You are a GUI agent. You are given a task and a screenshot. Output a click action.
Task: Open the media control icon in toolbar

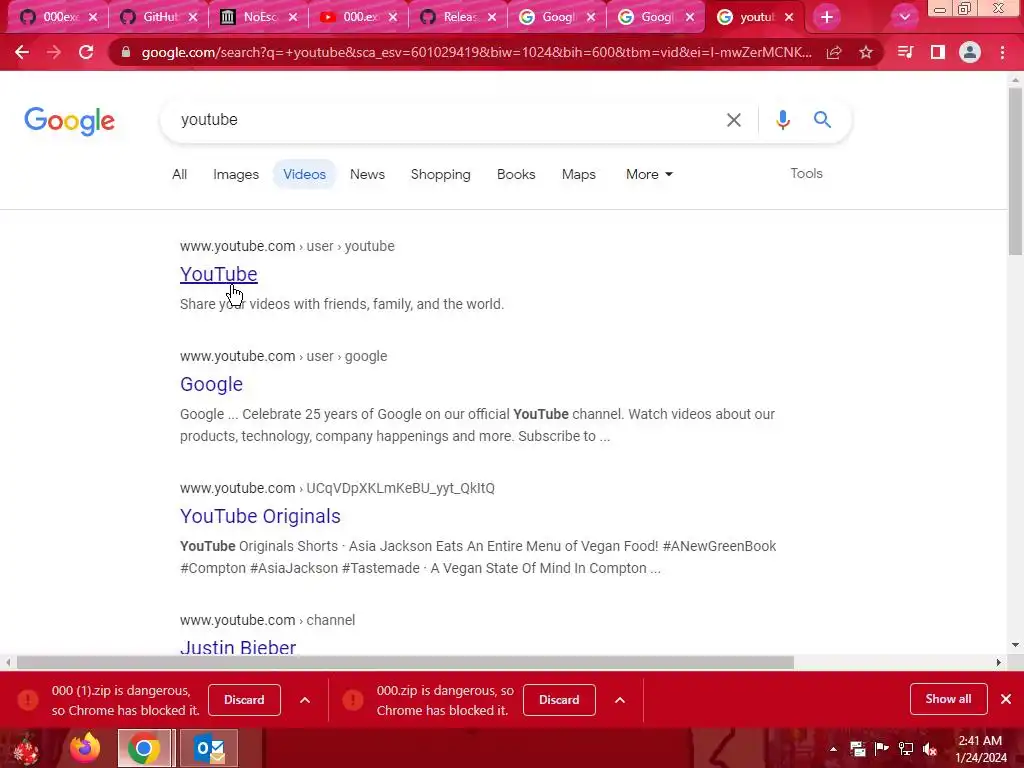pyautogui.click(x=905, y=52)
